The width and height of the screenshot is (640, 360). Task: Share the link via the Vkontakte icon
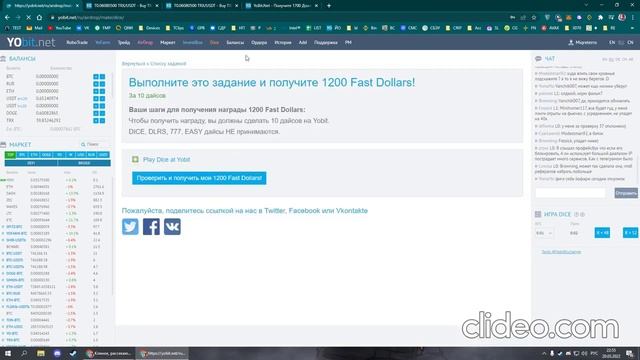[x=172, y=227]
